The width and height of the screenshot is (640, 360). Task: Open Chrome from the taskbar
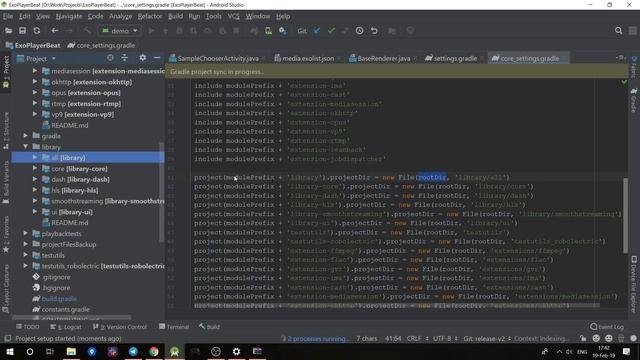coord(154,351)
